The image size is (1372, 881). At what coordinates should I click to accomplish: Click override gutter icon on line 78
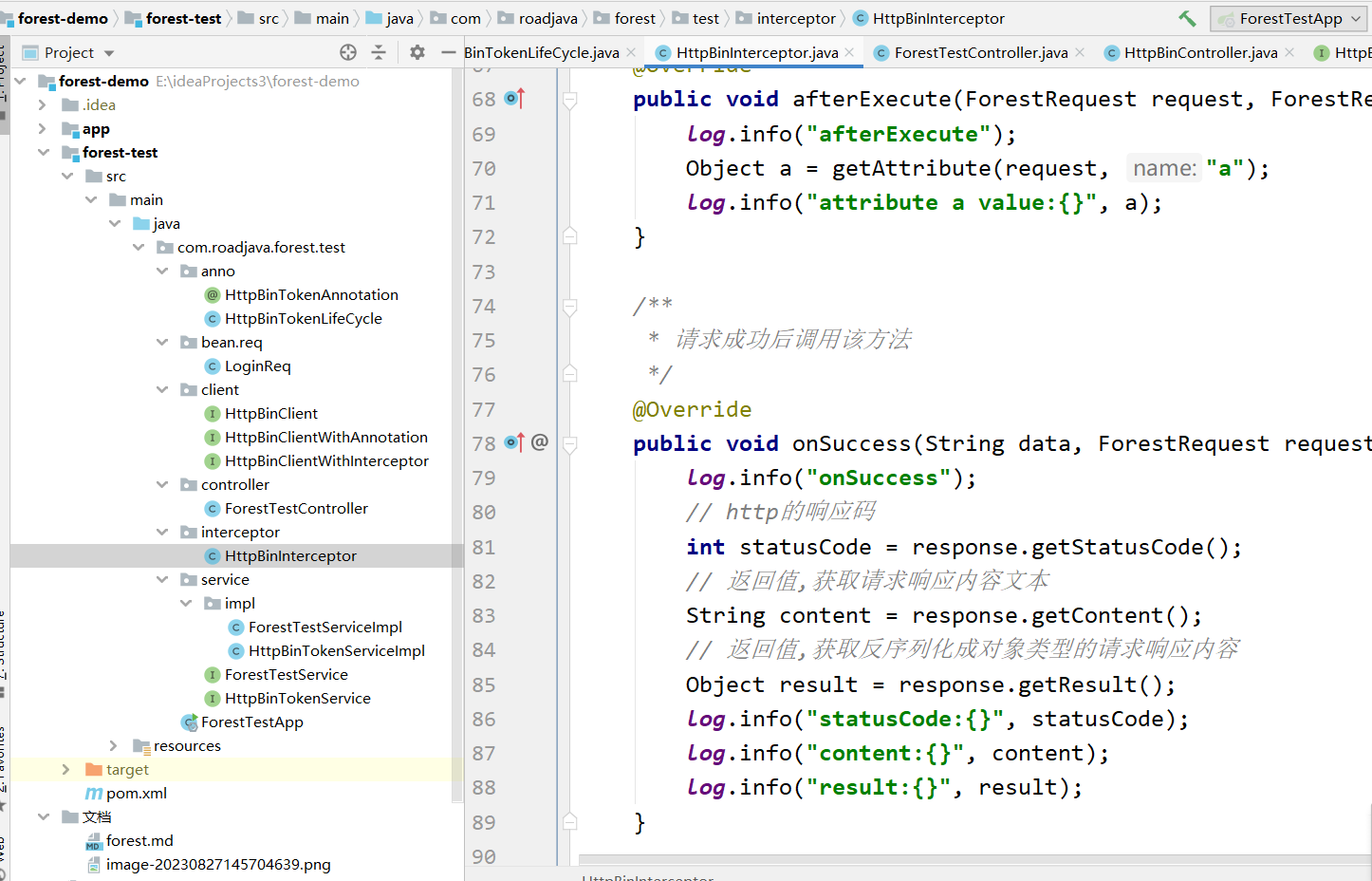514,442
